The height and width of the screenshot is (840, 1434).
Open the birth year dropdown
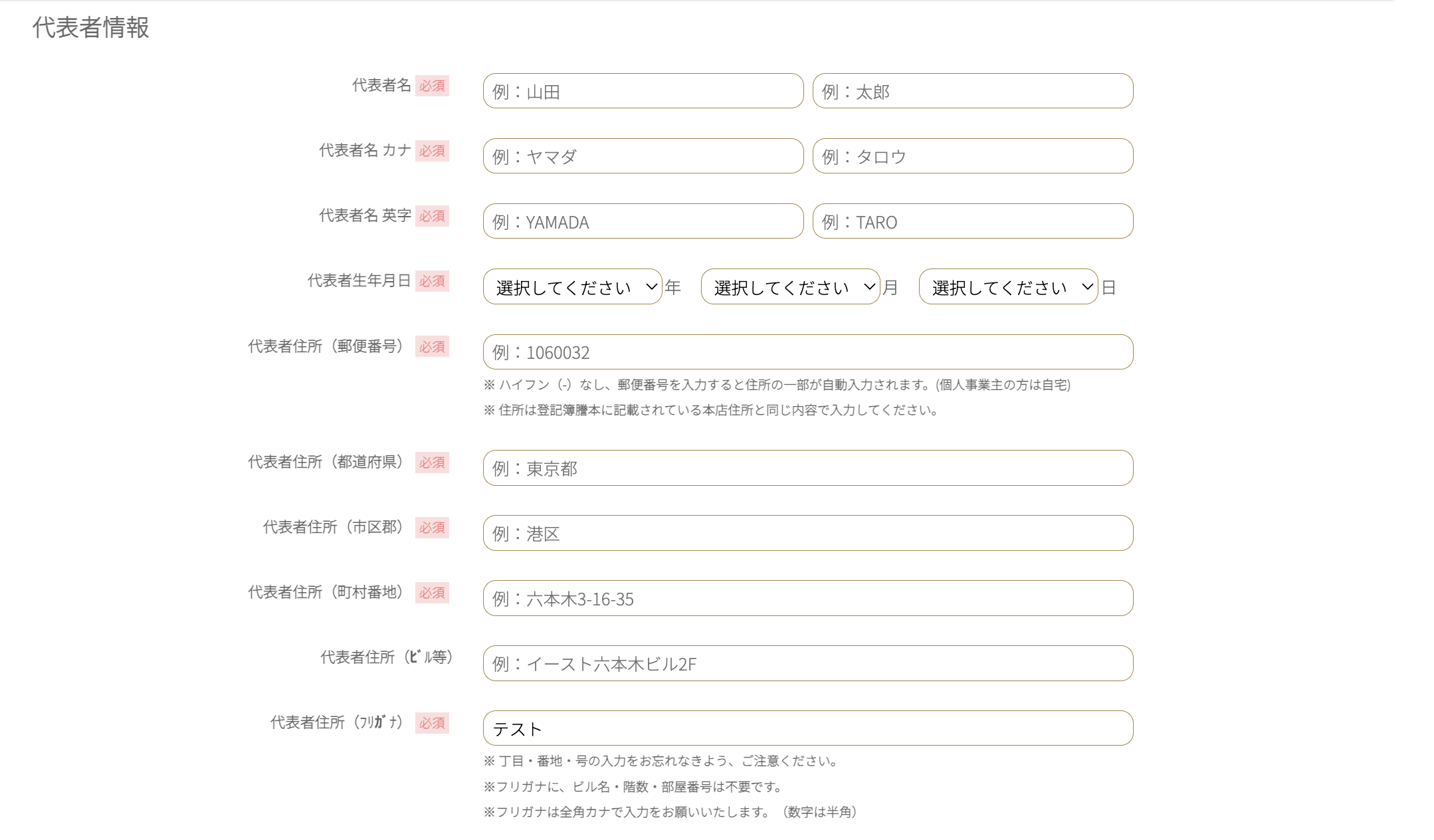tap(572, 286)
